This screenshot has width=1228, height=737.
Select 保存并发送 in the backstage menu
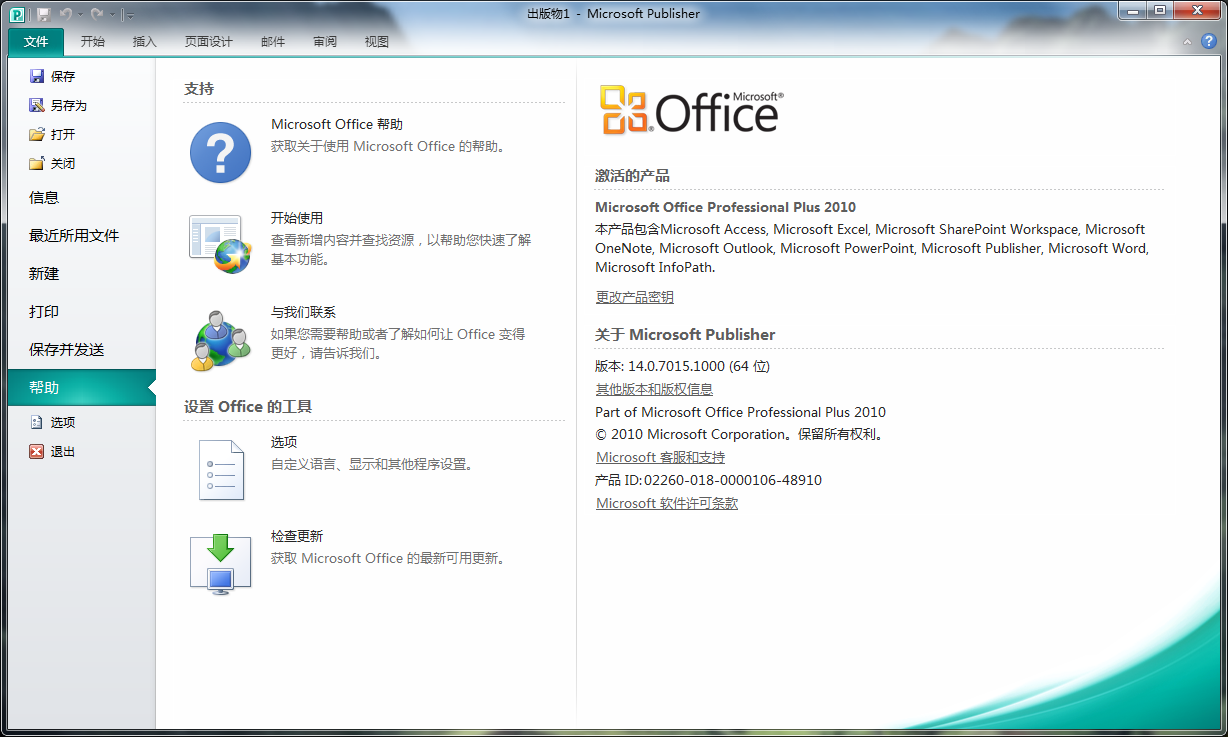[67, 350]
